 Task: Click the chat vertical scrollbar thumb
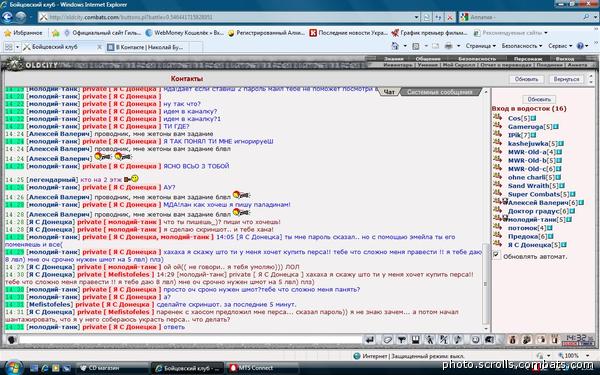pyautogui.click(x=486, y=283)
